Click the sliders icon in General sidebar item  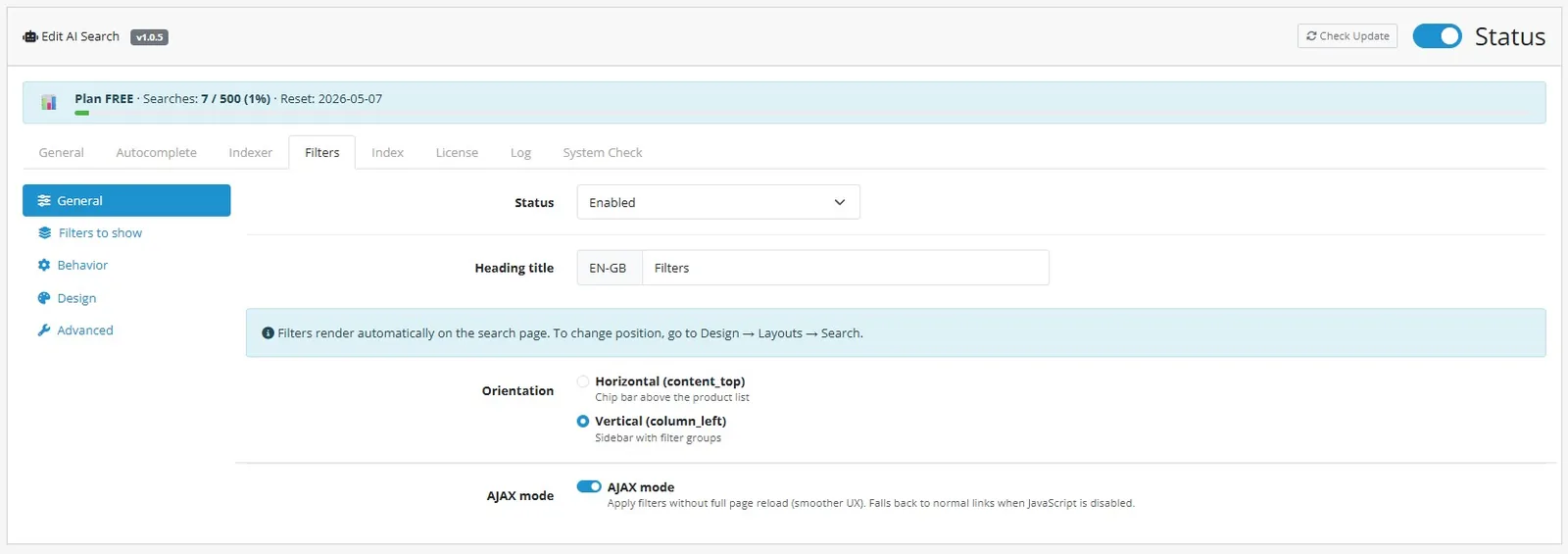click(x=44, y=201)
